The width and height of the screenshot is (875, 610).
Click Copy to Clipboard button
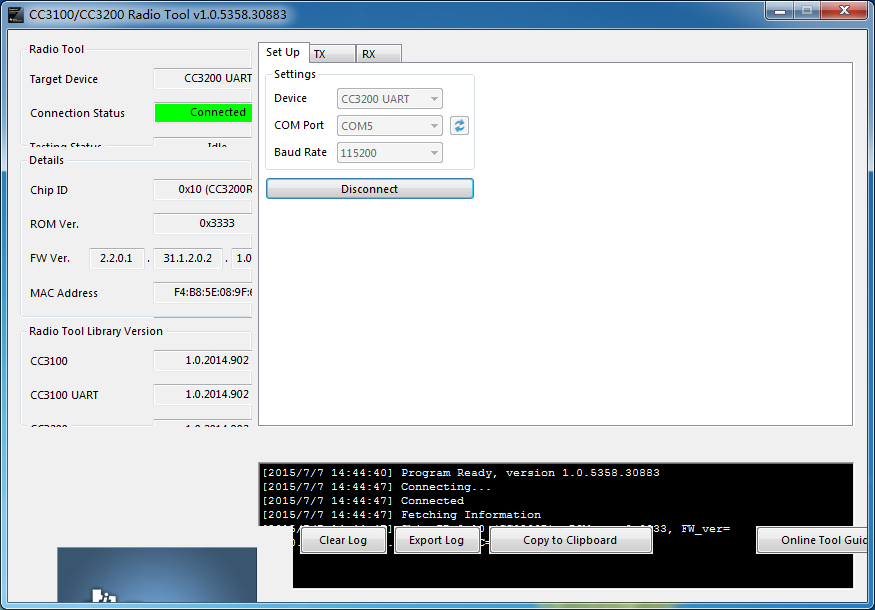570,540
